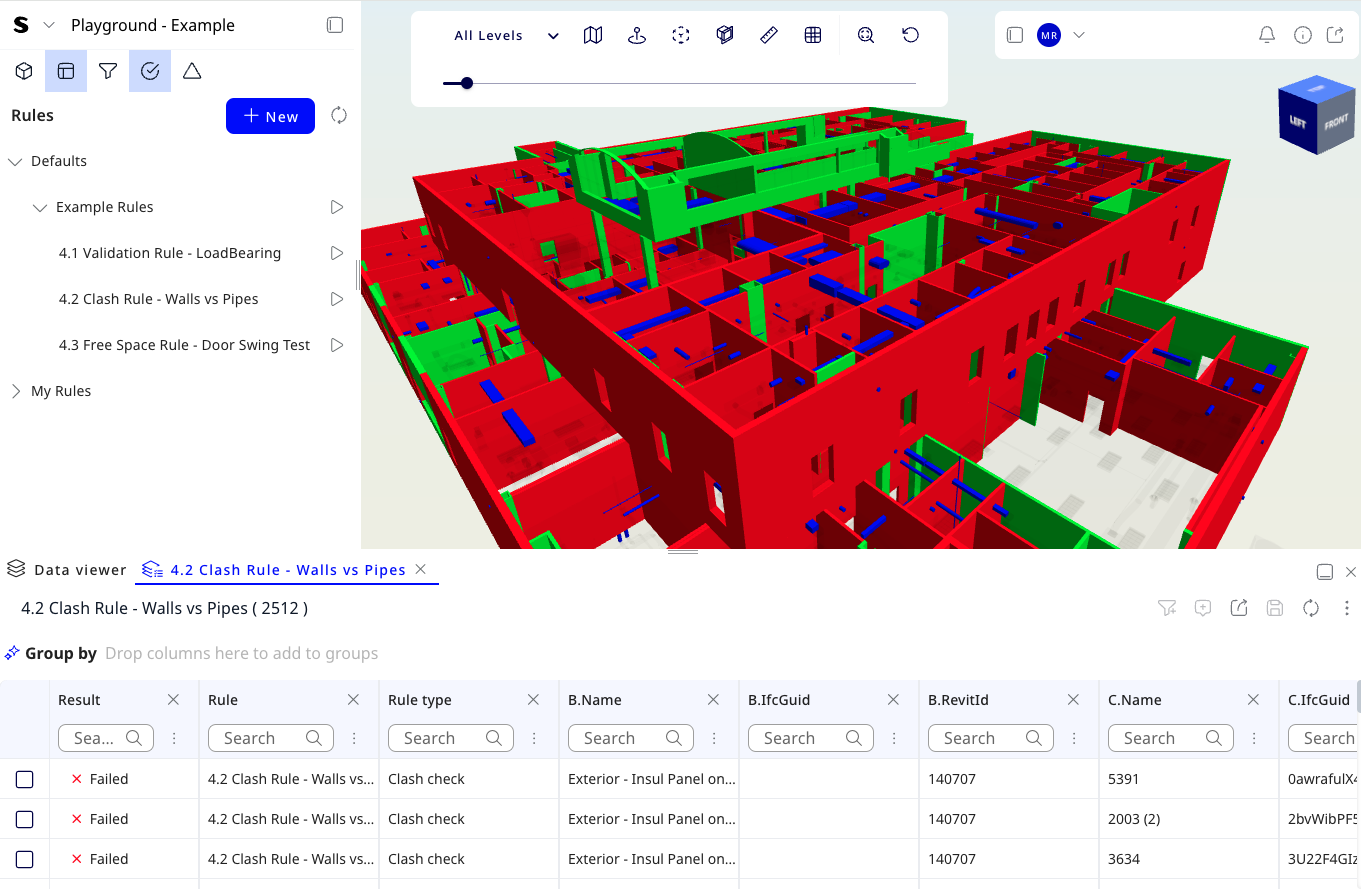Reset the view with the rotate-back icon
Image resolution: width=1361 pixels, height=889 pixels.
click(x=910, y=34)
